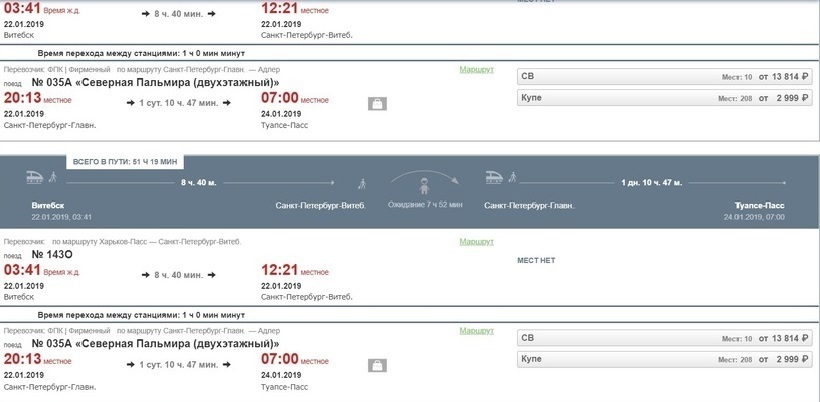Click upper «Северная Пальмира (двухэтажный)» train title
This screenshot has width=820, height=402.
pos(177,83)
